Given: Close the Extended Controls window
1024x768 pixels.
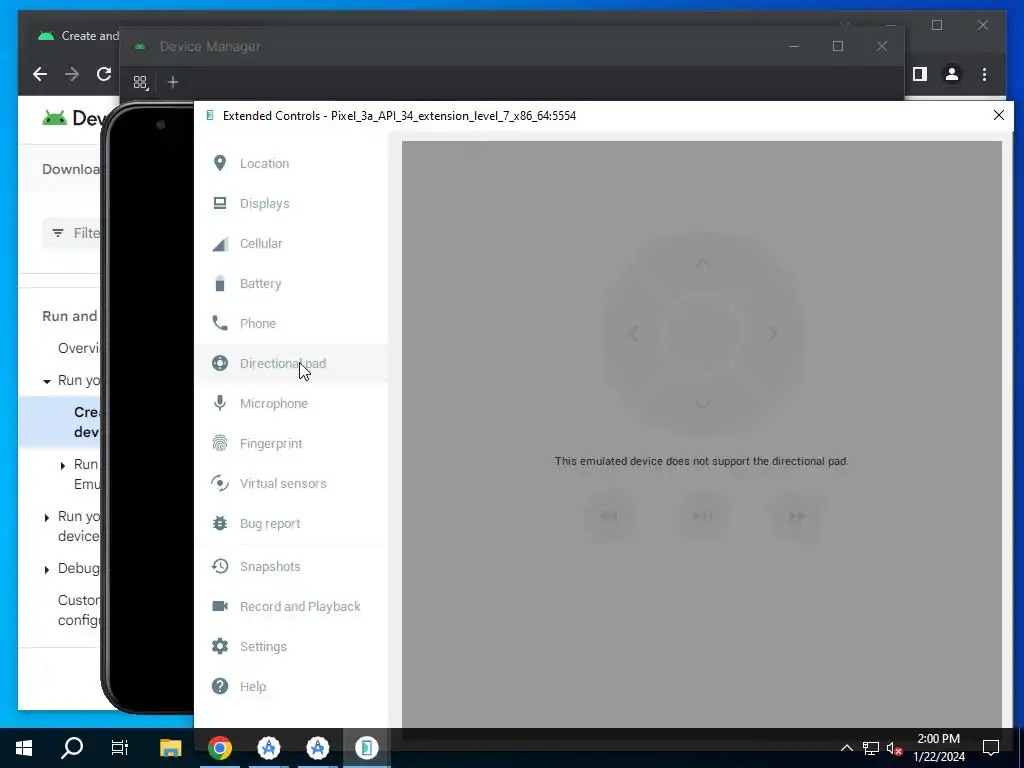Looking at the screenshot, I should coord(999,116).
